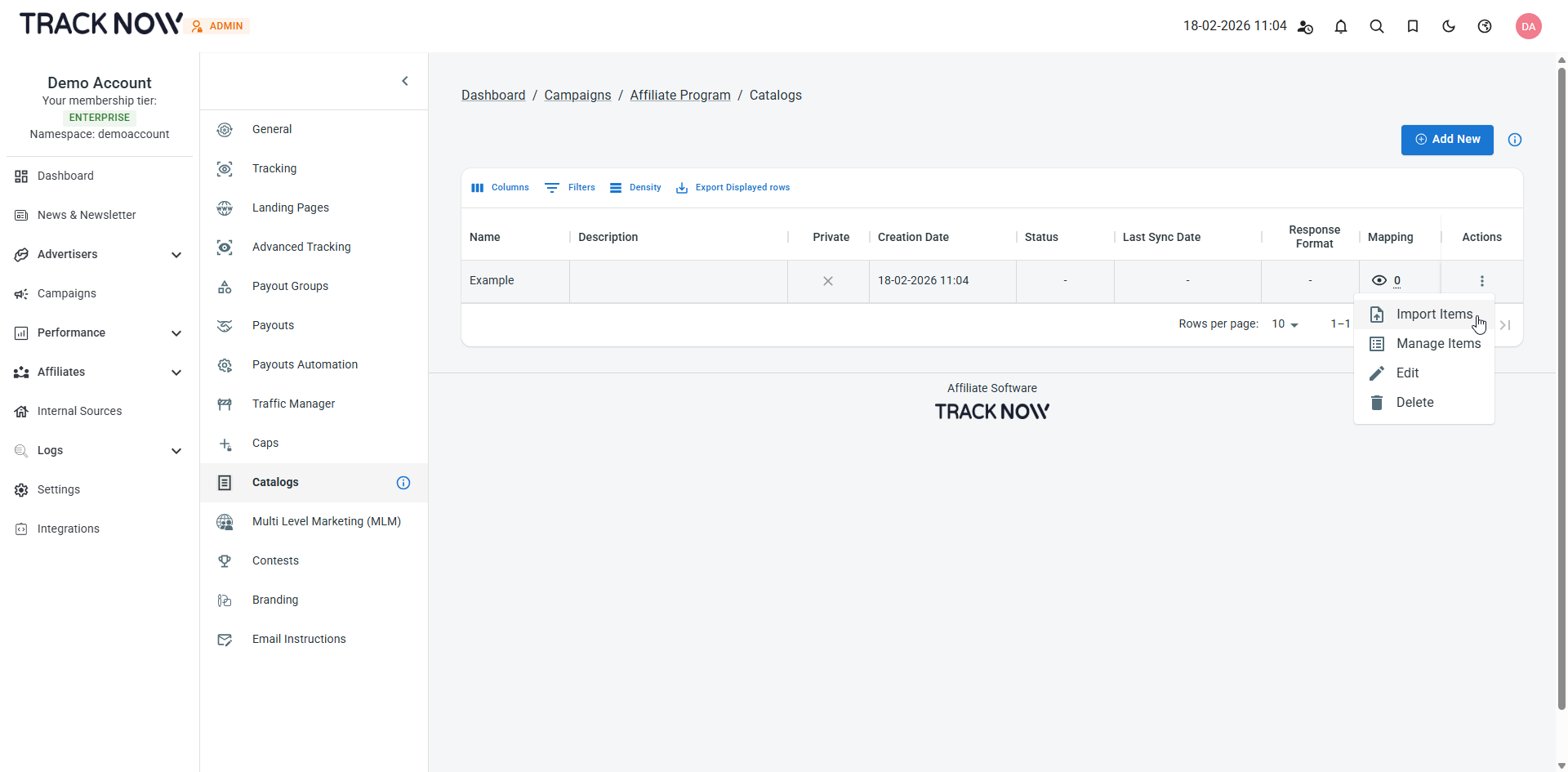This screenshot has width=1568, height=772.
Task: Collapse the submenu panel with chevron
Action: 405,81
